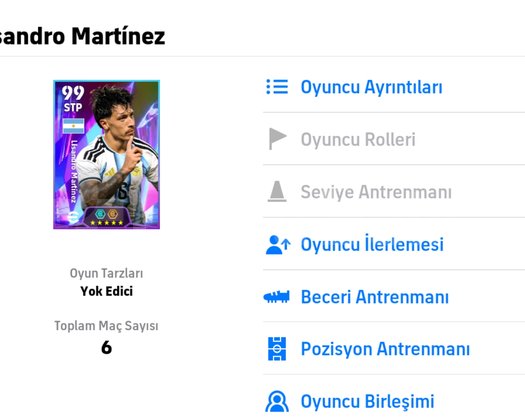Click the 99 STP rating on card
The height and width of the screenshot is (420, 525).
point(73,98)
